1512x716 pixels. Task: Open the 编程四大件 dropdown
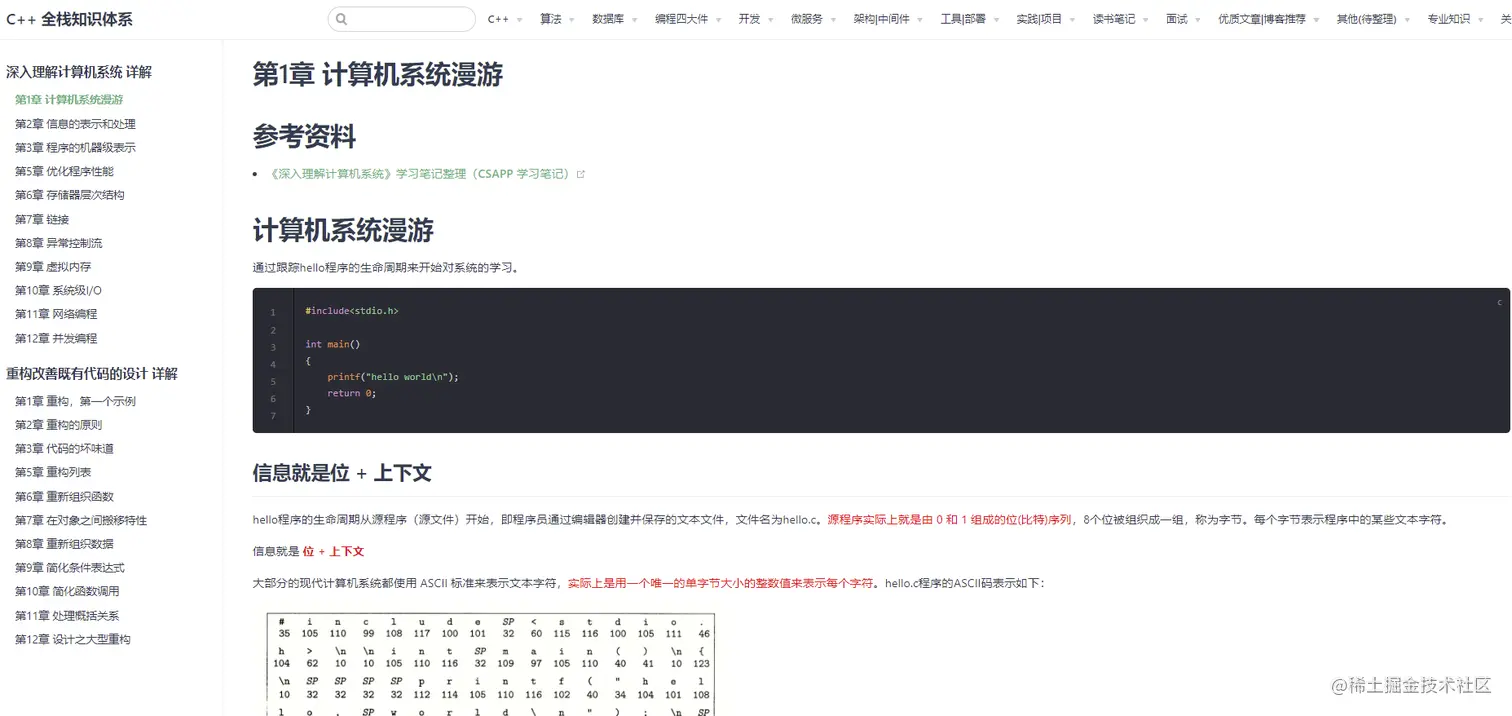tap(681, 18)
